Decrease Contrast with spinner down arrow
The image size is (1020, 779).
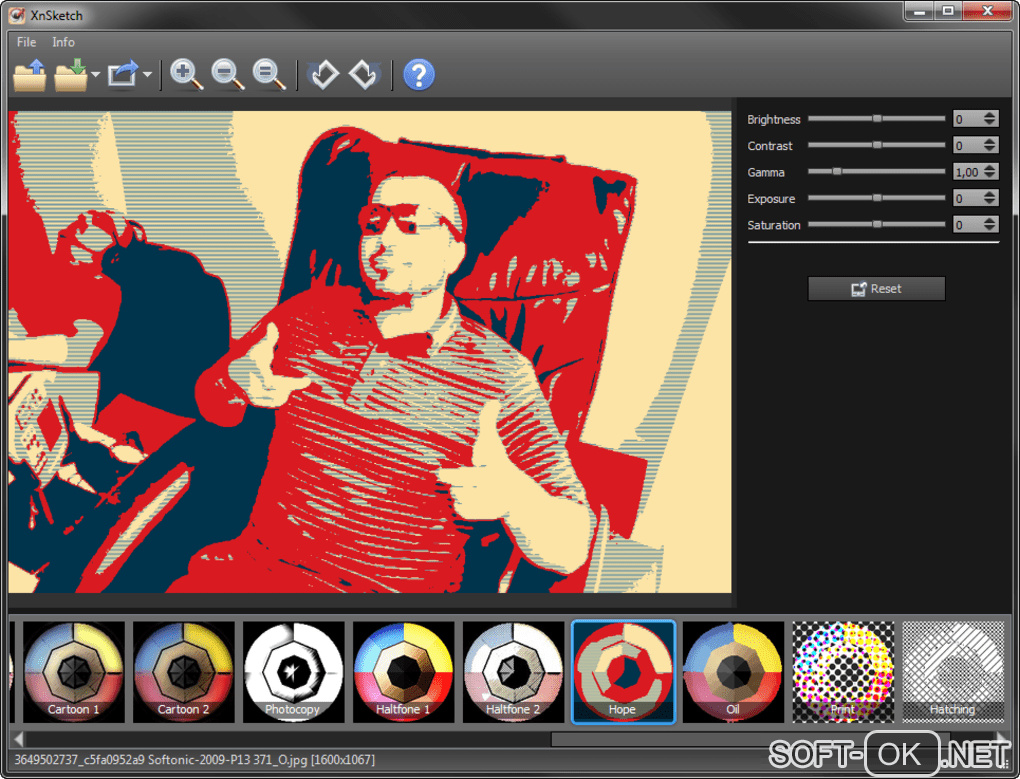point(989,150)
